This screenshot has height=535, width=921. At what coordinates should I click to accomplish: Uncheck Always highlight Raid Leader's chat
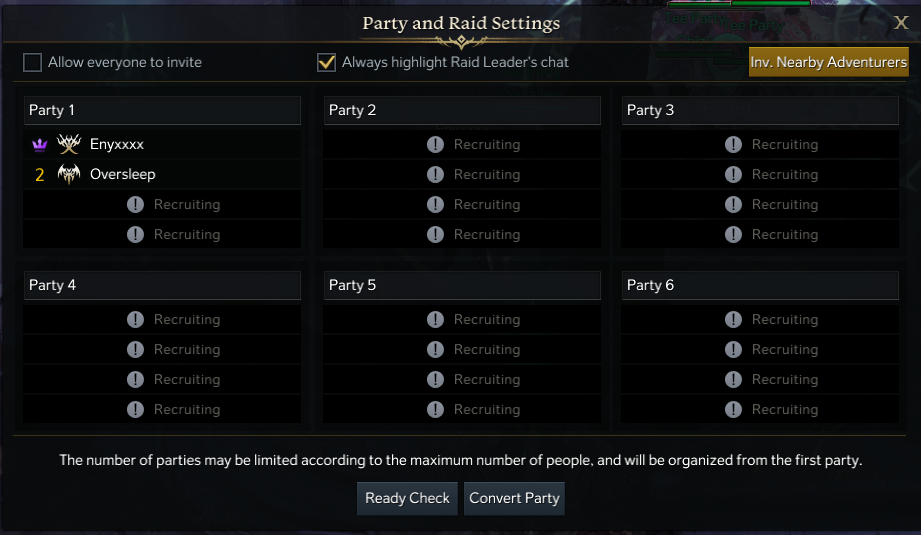(x=326, y=63)
